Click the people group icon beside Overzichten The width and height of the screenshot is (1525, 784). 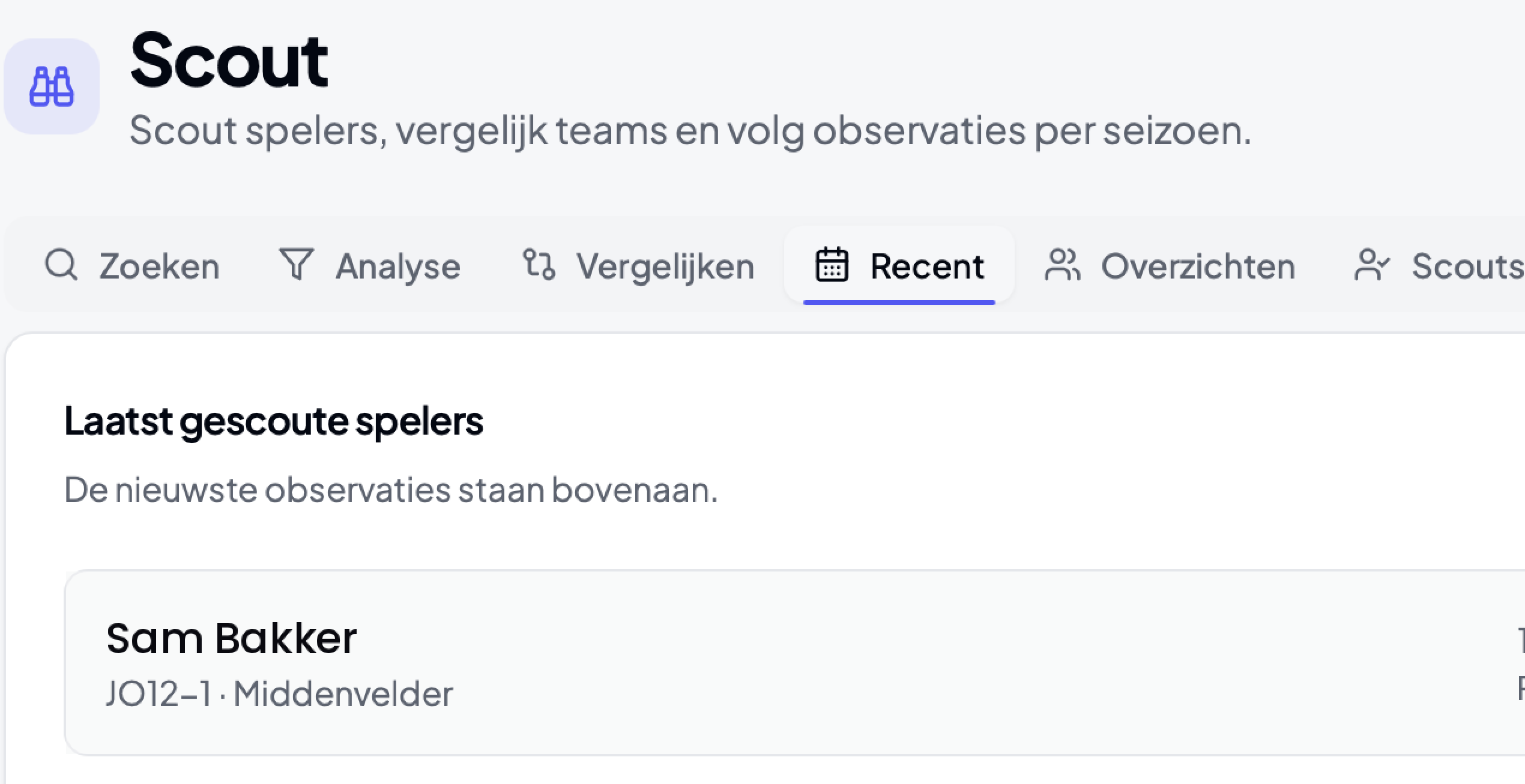1063,265
